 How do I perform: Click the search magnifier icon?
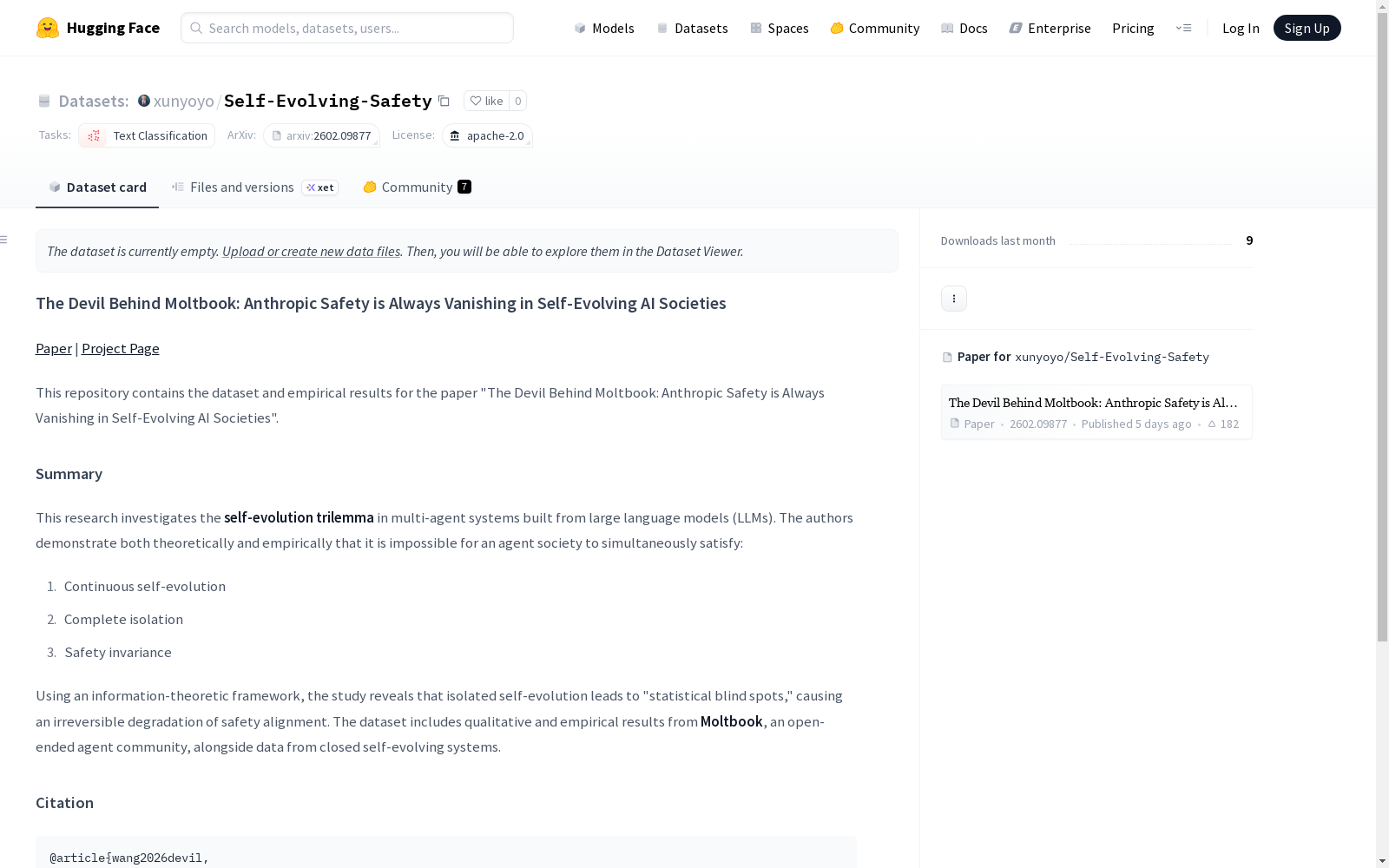pos(196,28)
